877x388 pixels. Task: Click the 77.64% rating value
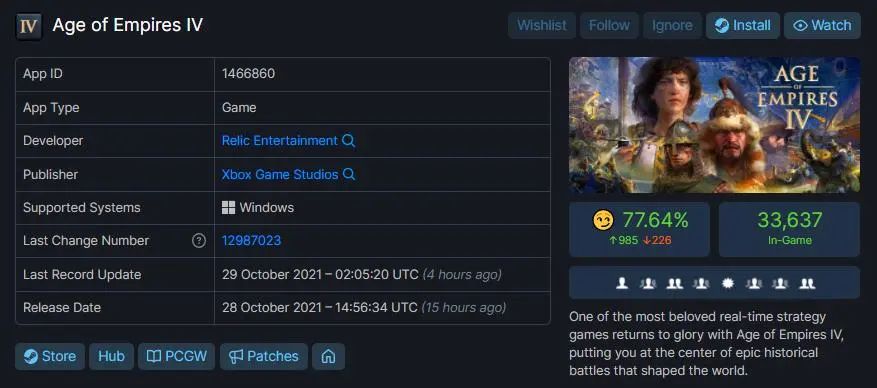click(x=655, y=221)
